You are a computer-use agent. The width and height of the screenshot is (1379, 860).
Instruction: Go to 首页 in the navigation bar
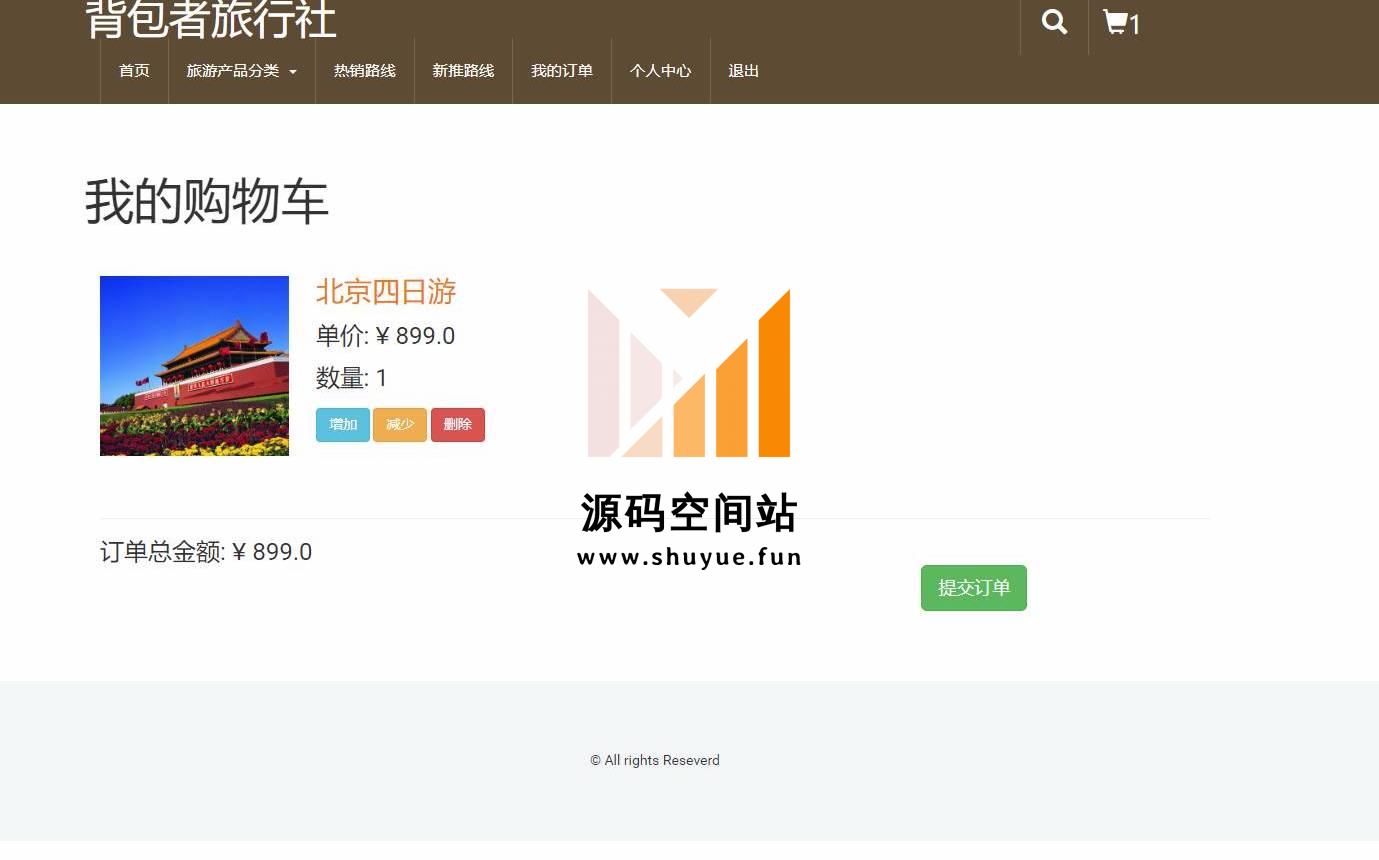134,71
